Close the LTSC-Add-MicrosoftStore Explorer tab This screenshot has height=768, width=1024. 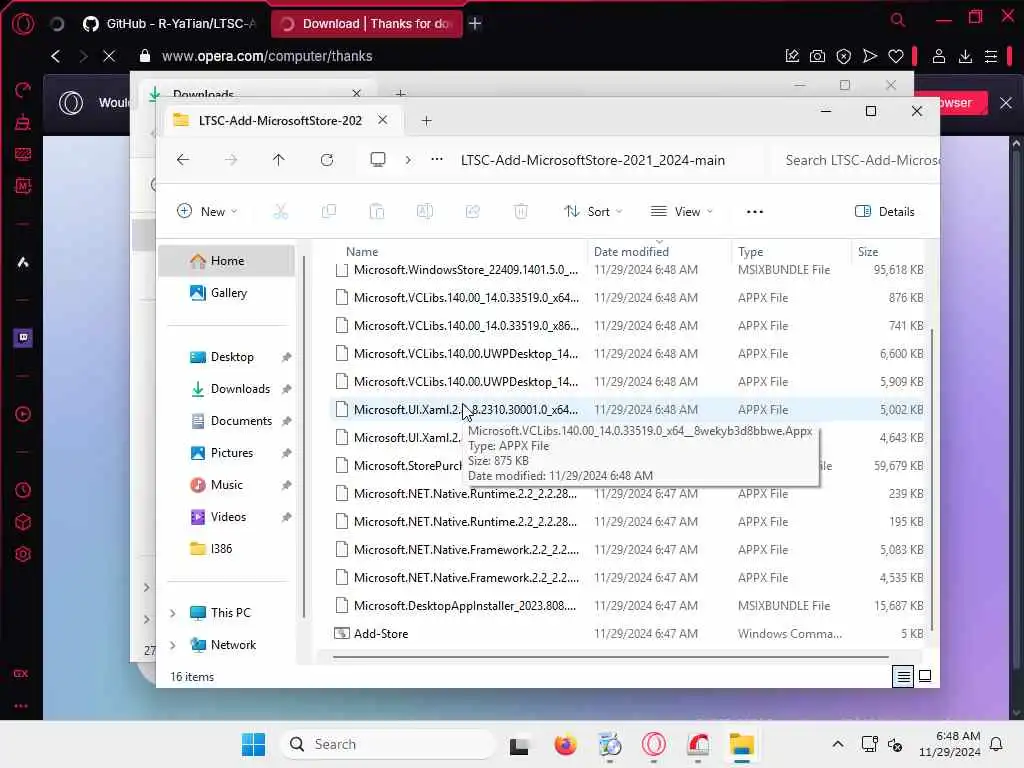[383, 120]
